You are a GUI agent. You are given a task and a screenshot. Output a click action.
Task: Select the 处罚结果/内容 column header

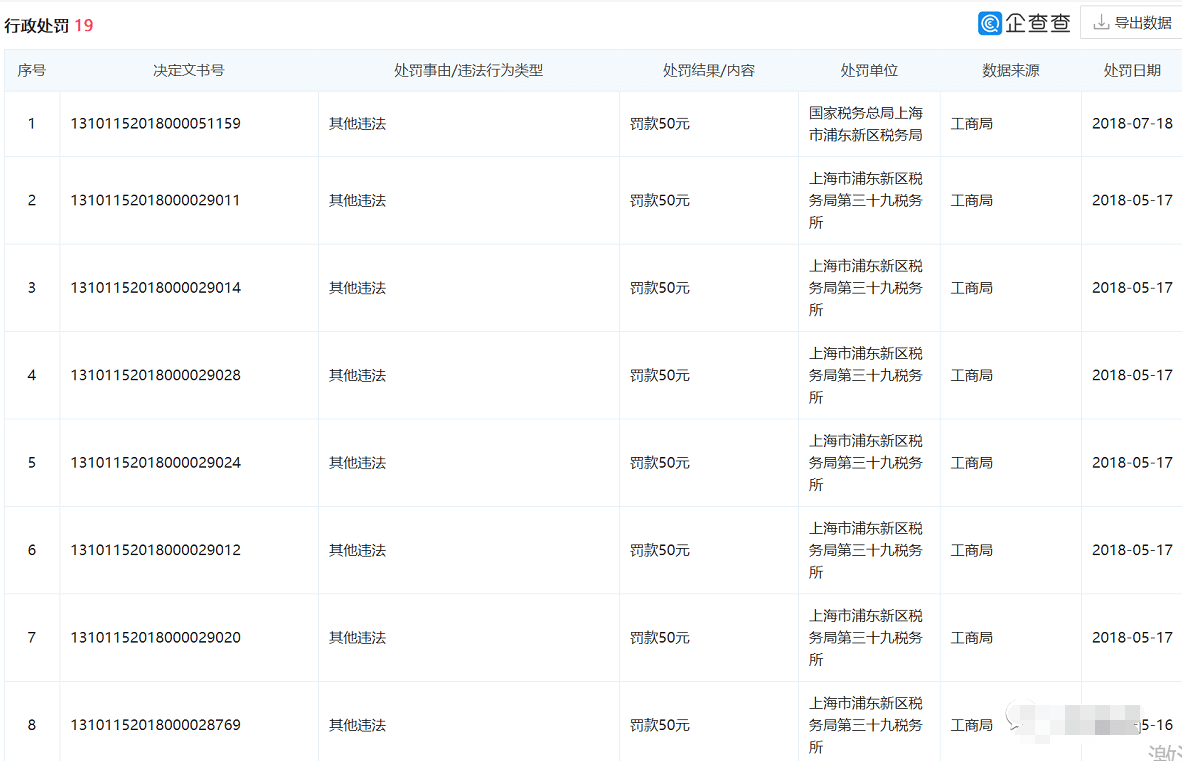click(708, 71)
